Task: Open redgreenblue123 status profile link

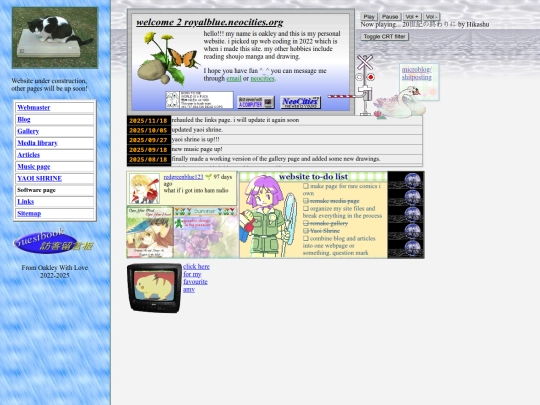Action: coord(184,177)
